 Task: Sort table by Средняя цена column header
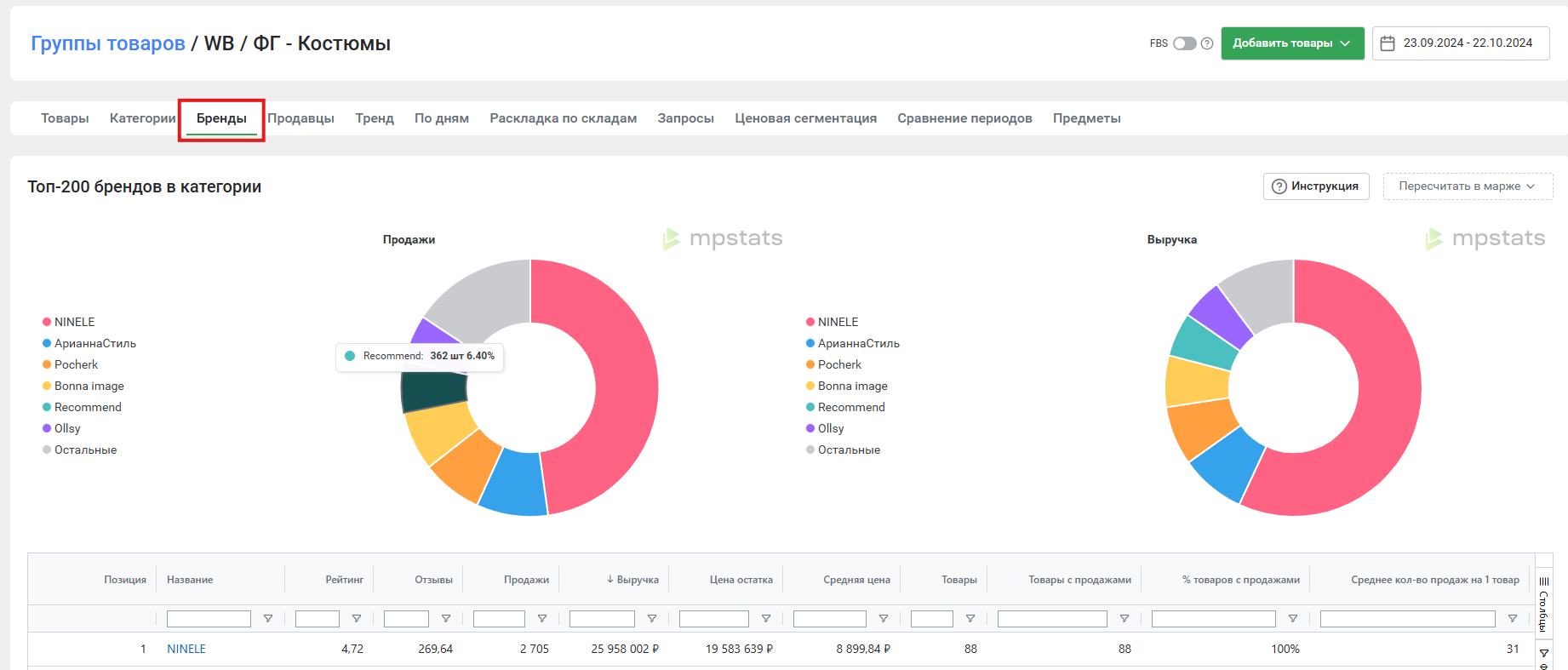point(856,580)
